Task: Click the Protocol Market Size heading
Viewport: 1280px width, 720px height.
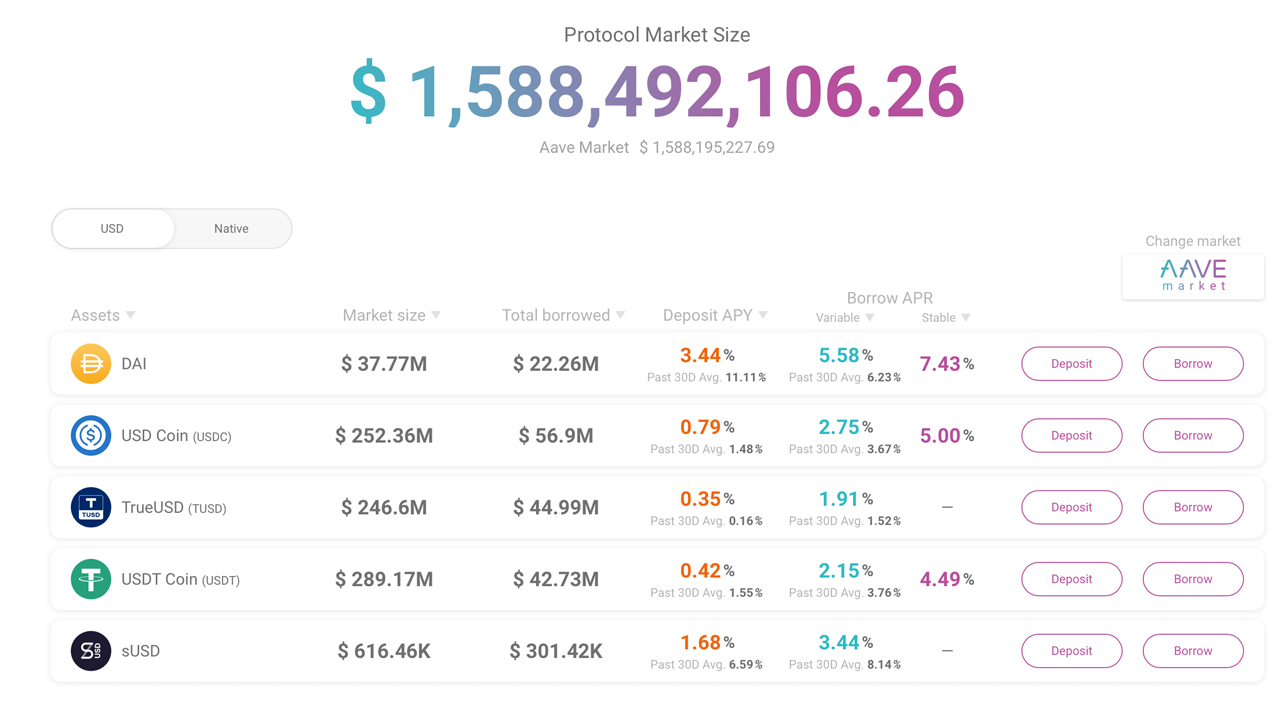Action: click(x=657, y=35)
